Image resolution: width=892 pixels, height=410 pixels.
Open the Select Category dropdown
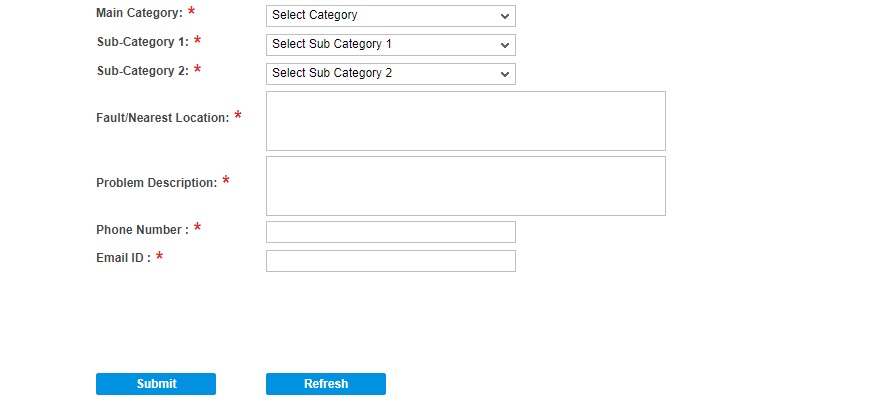click(391, 16)
